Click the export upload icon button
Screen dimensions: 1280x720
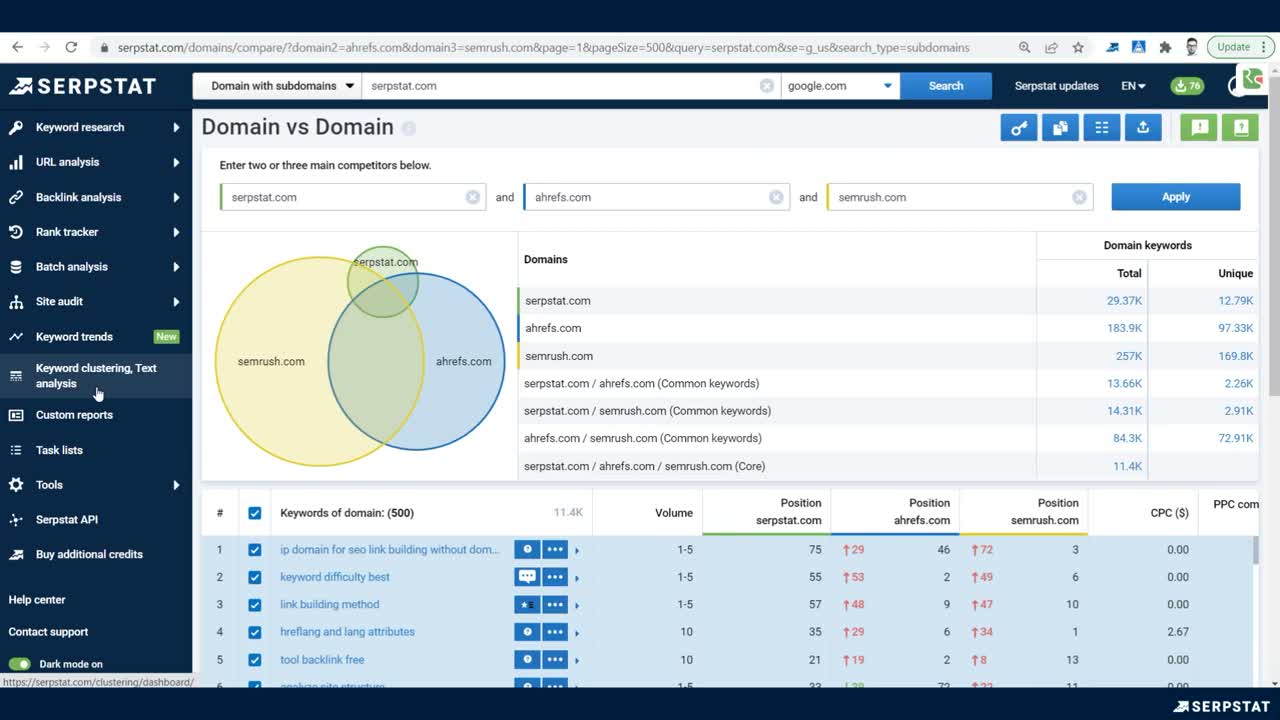1143,128
